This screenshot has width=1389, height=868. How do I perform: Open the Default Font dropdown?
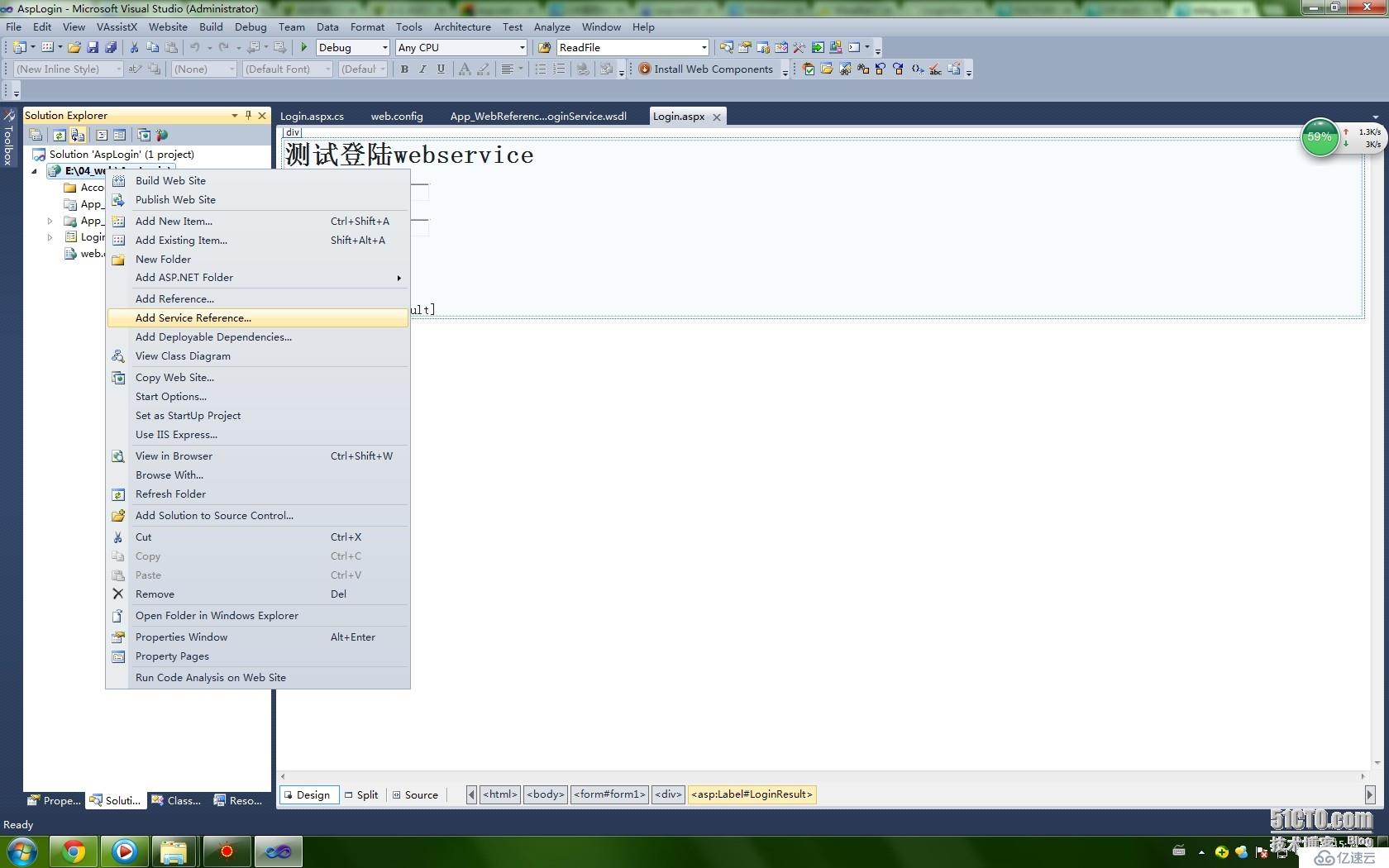[327, 69]
